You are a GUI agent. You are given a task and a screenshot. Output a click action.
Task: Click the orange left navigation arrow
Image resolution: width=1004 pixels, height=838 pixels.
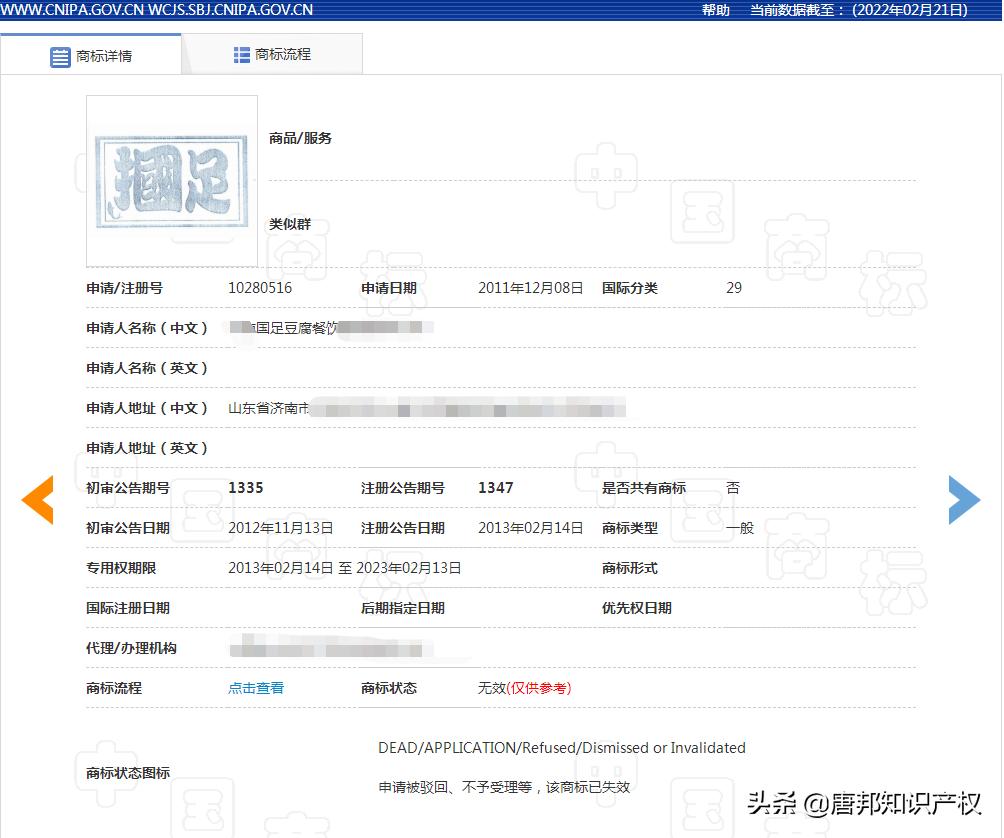[38, 500]
